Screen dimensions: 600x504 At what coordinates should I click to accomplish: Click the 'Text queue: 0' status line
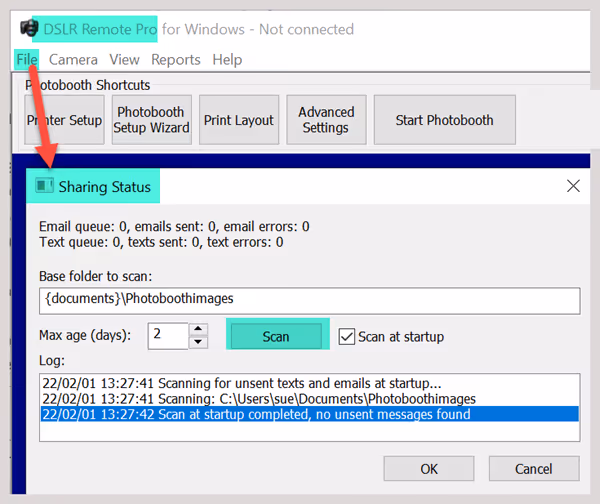(x=161, y=242)
